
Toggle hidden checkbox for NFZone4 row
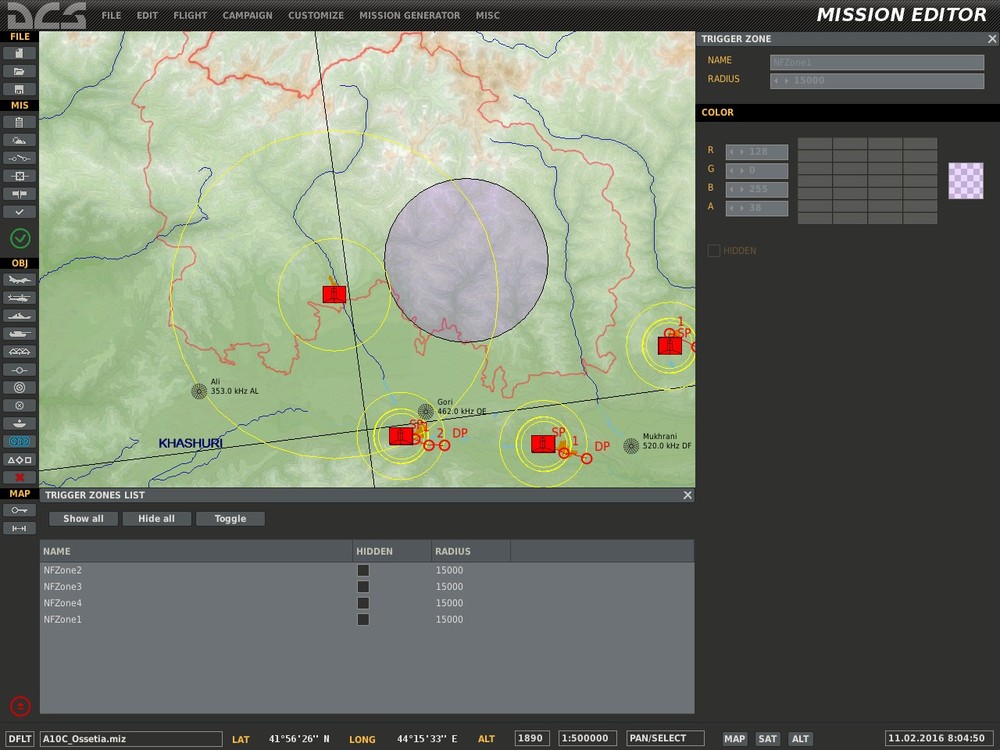click(363, 603)
